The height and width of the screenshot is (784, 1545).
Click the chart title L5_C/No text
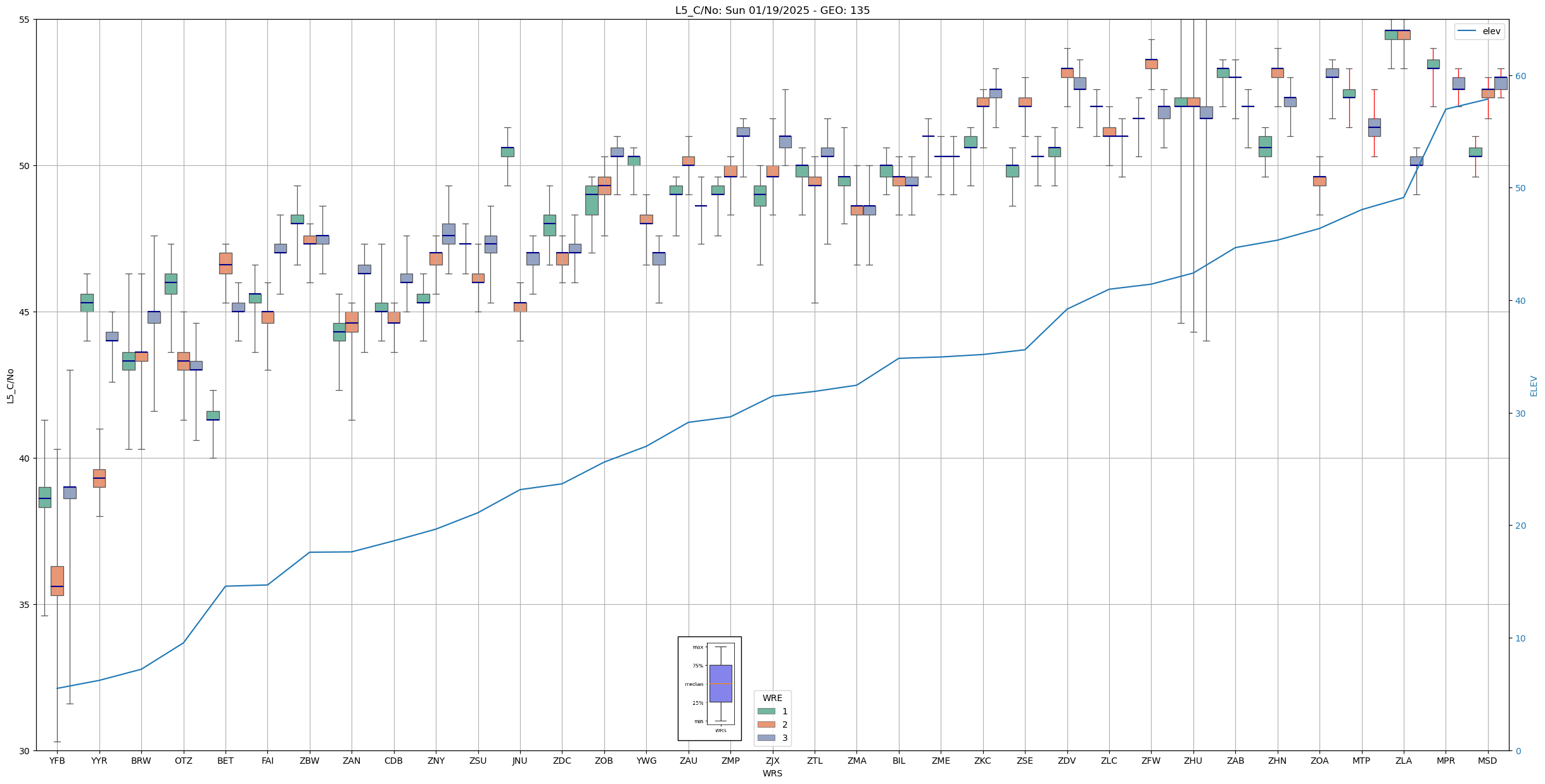[772, 10]
